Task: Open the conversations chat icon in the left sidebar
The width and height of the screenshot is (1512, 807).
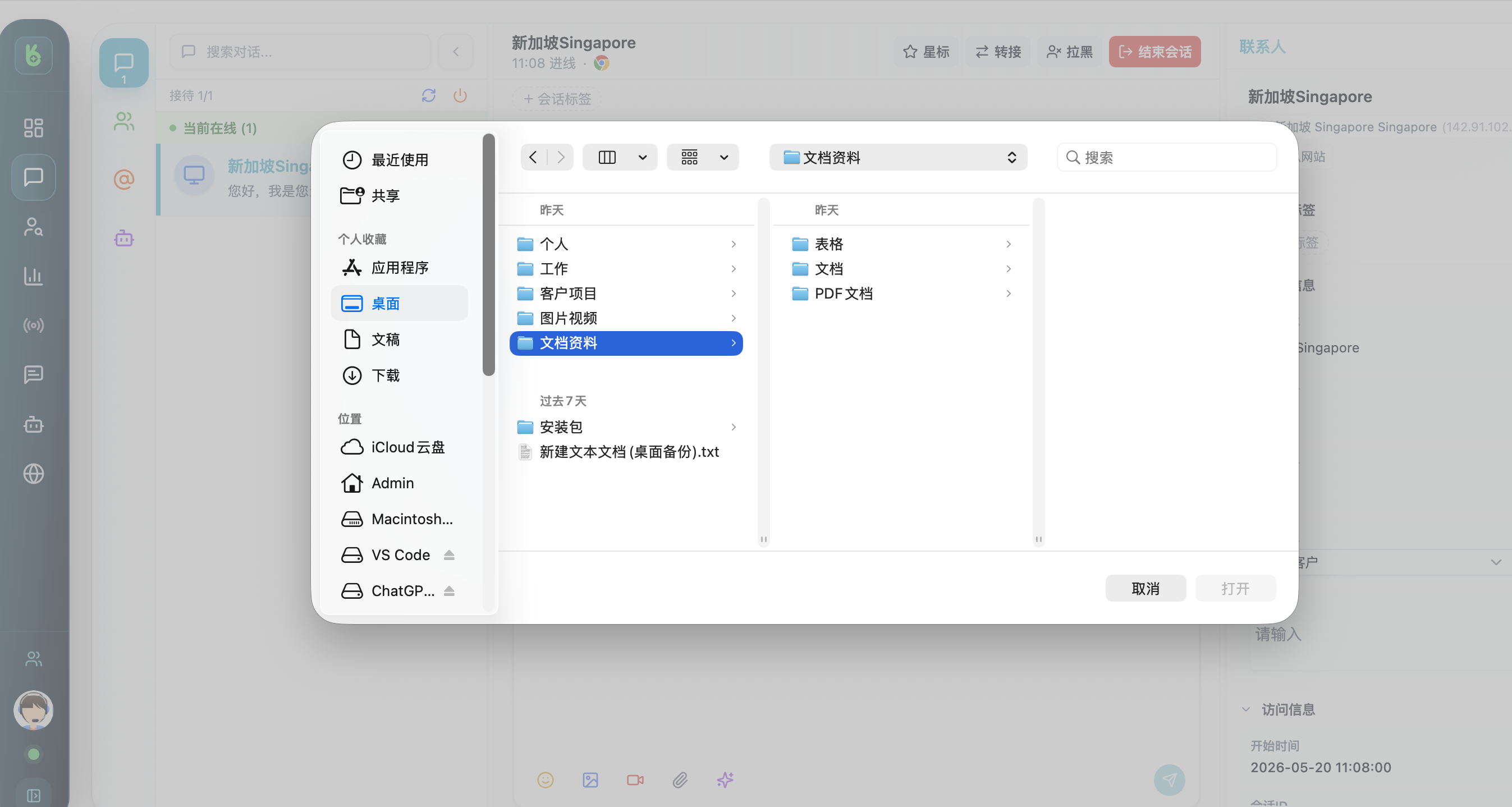Action: (34, 177)
